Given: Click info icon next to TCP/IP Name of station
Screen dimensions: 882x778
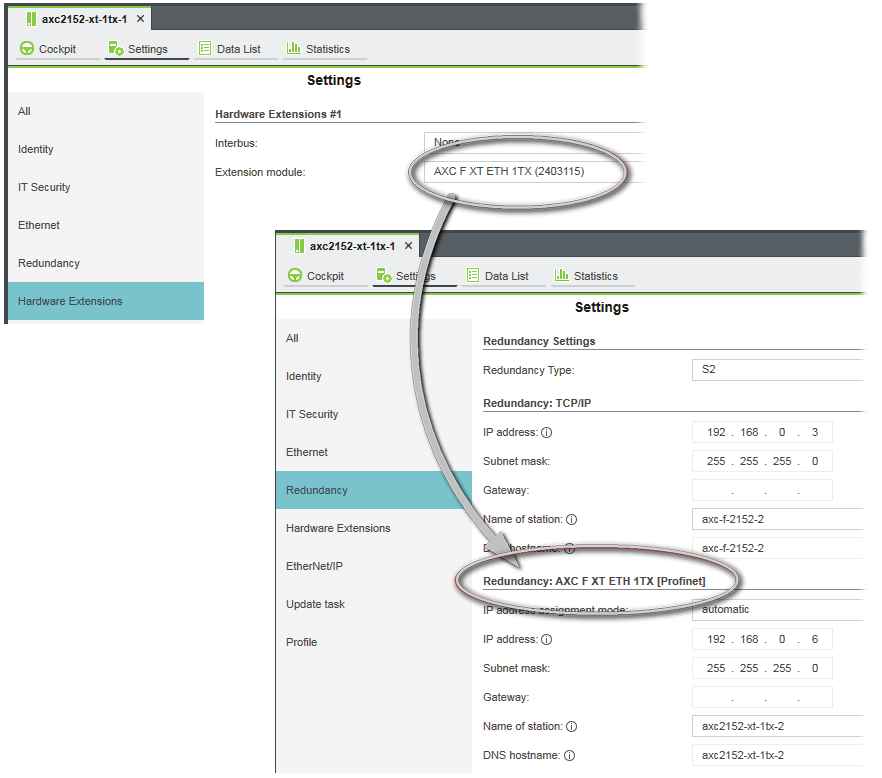Looking at the screenshot, I should (x=572, y=520).
